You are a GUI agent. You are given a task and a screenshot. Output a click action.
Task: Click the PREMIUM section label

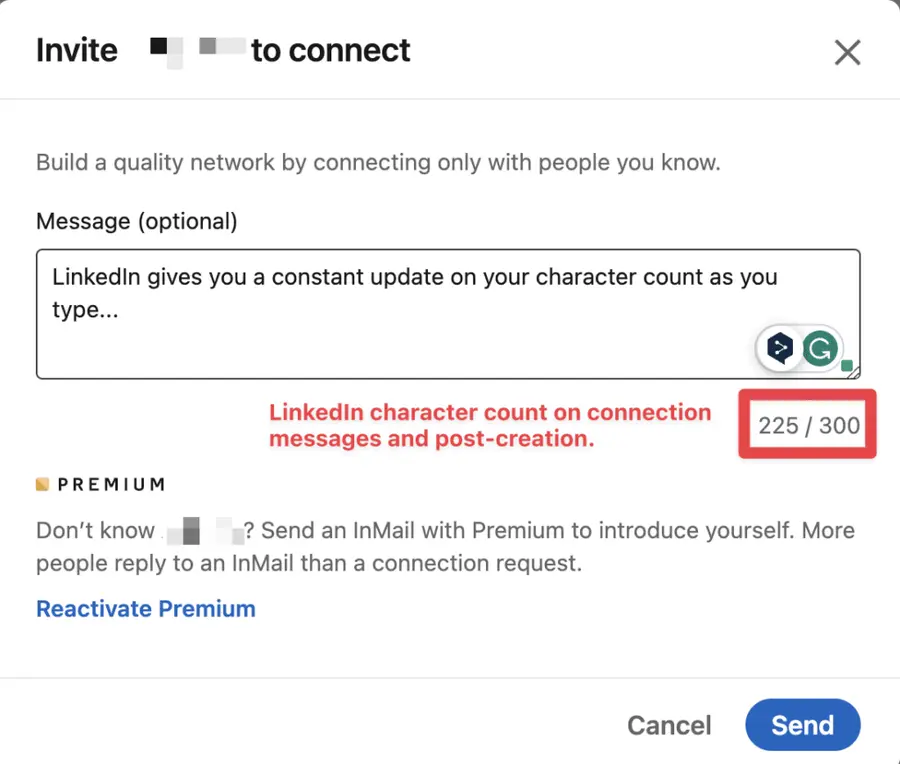click(x=110, y=484)
